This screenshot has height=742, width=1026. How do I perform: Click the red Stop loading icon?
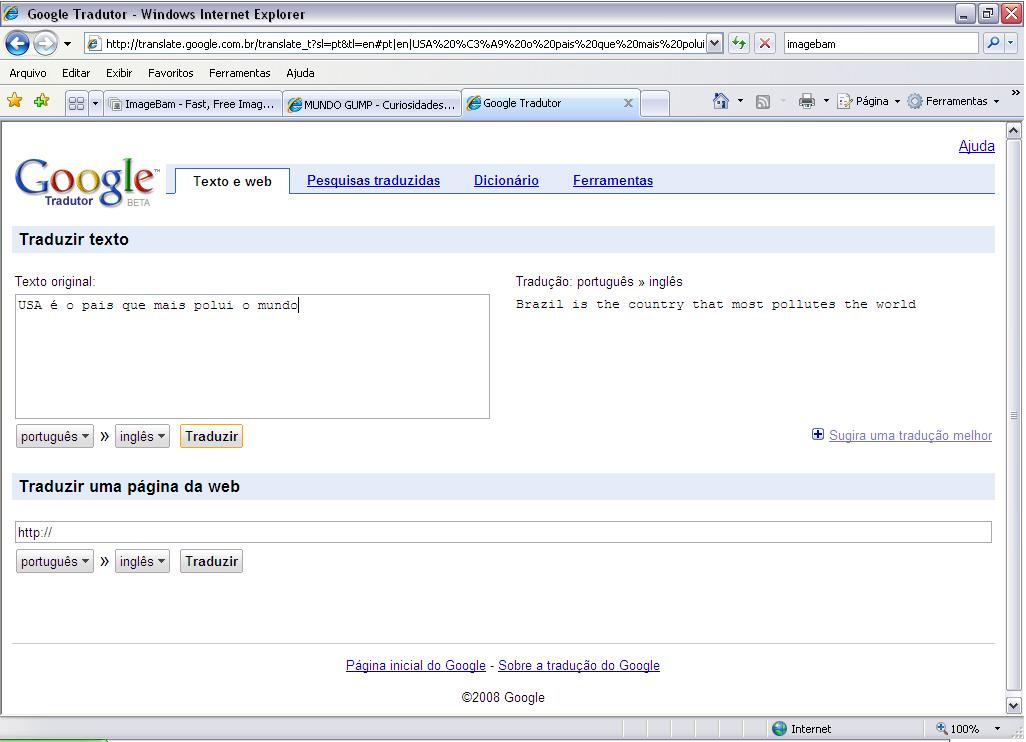point(764,44)
